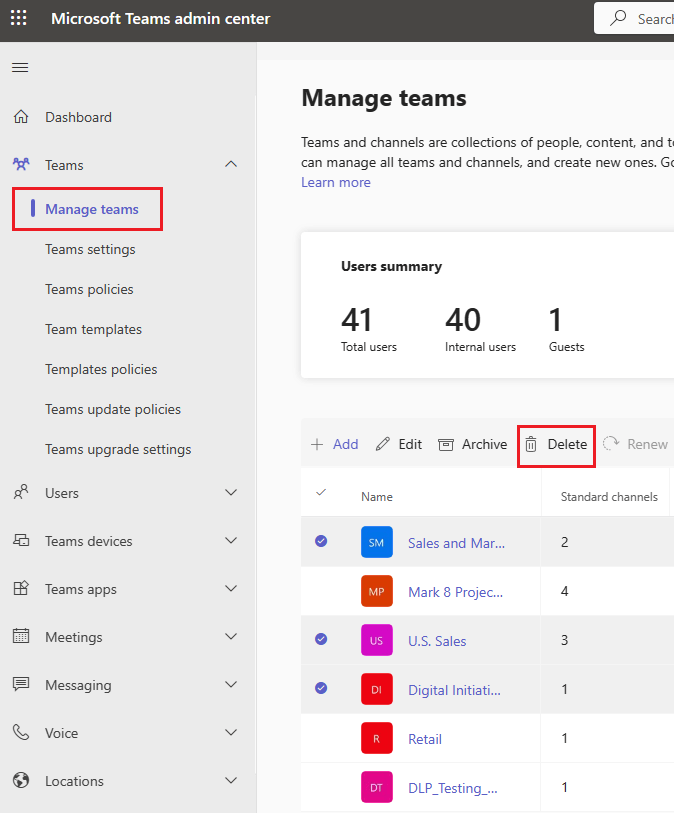Collapse the navigation hamburger menu

click(x=20, y=67)
